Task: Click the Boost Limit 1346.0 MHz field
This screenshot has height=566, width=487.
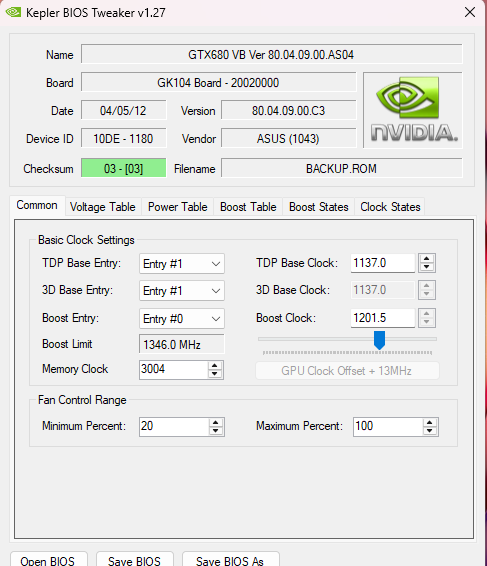Action: (182, 344)
